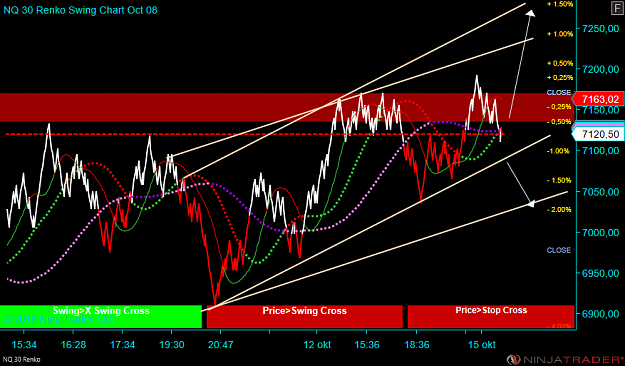Click the 16:28 time axis label
The image size is (625, 366).
[73, 344]
